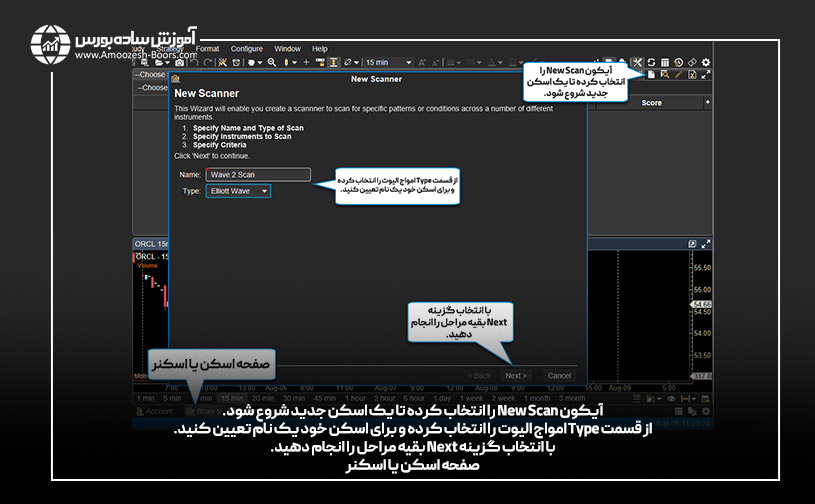
Task: Switch to the Account tab
Action: (154, 412)
